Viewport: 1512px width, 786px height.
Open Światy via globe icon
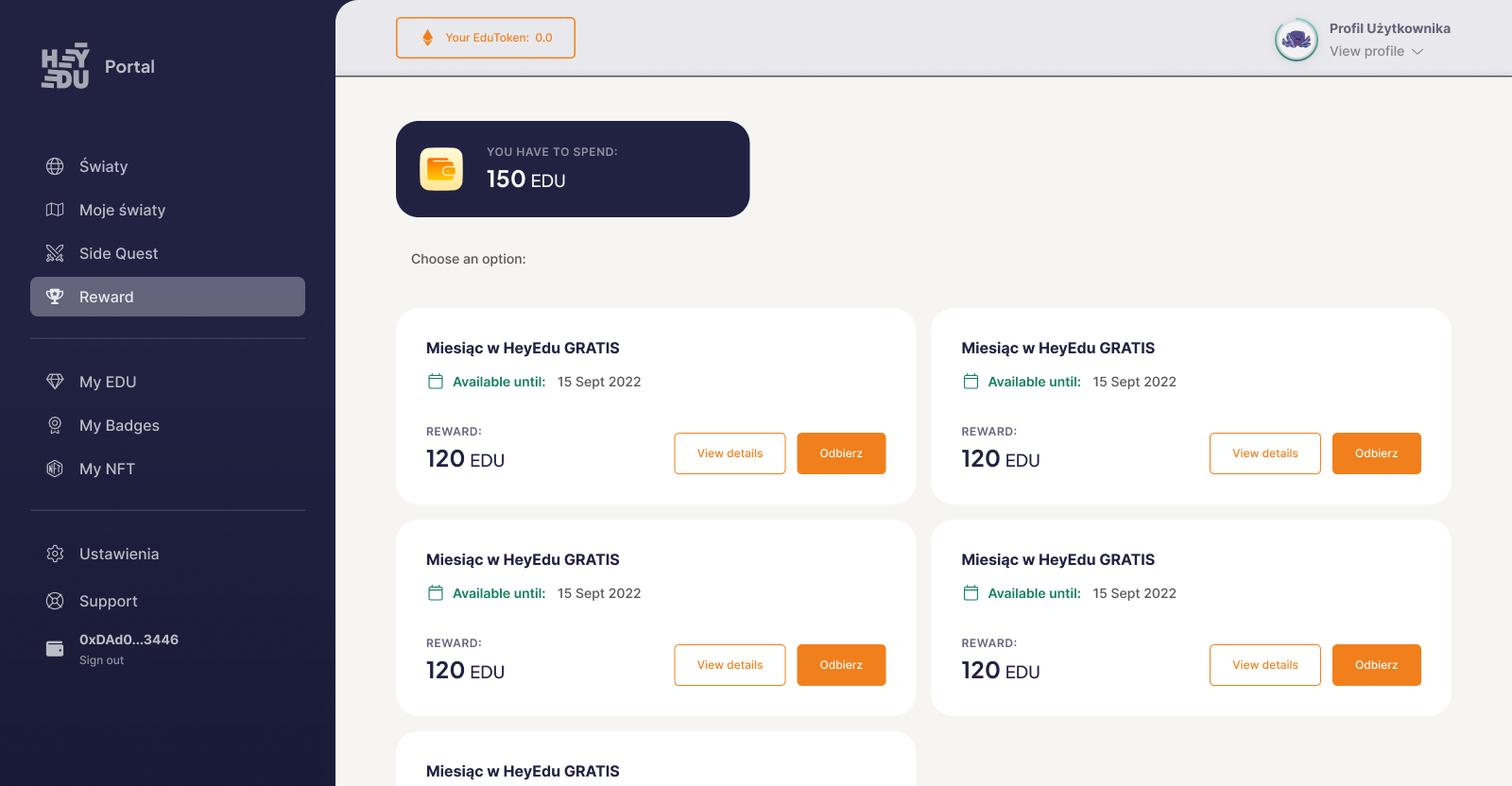point(55,166)
